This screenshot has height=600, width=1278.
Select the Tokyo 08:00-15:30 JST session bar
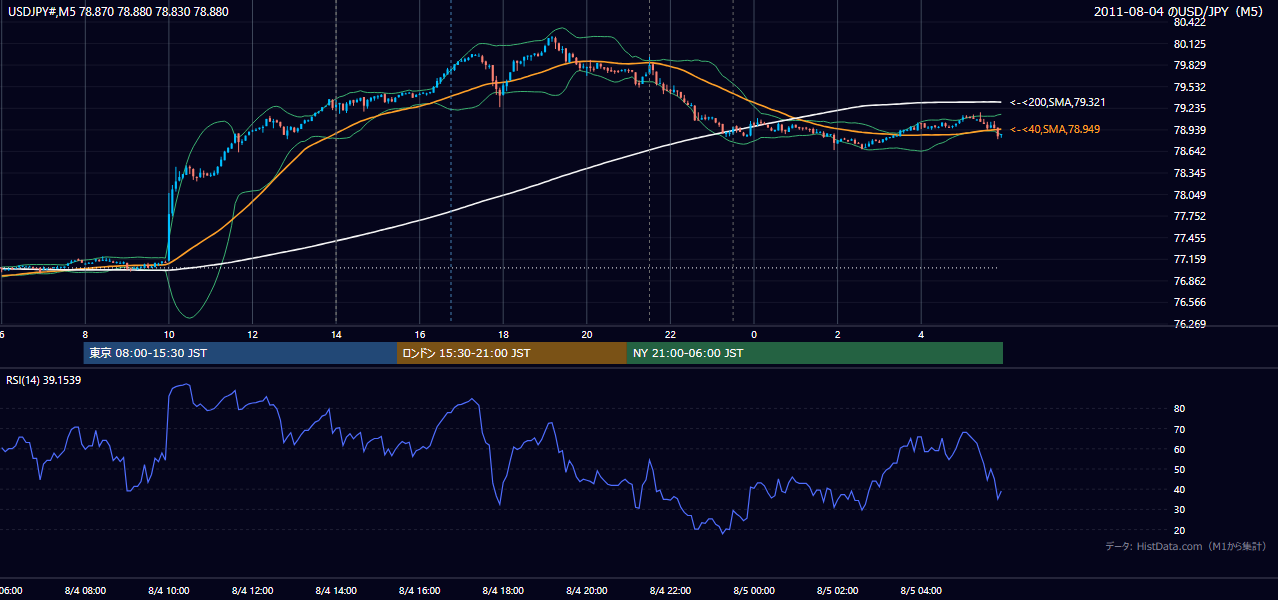point(240,353)
